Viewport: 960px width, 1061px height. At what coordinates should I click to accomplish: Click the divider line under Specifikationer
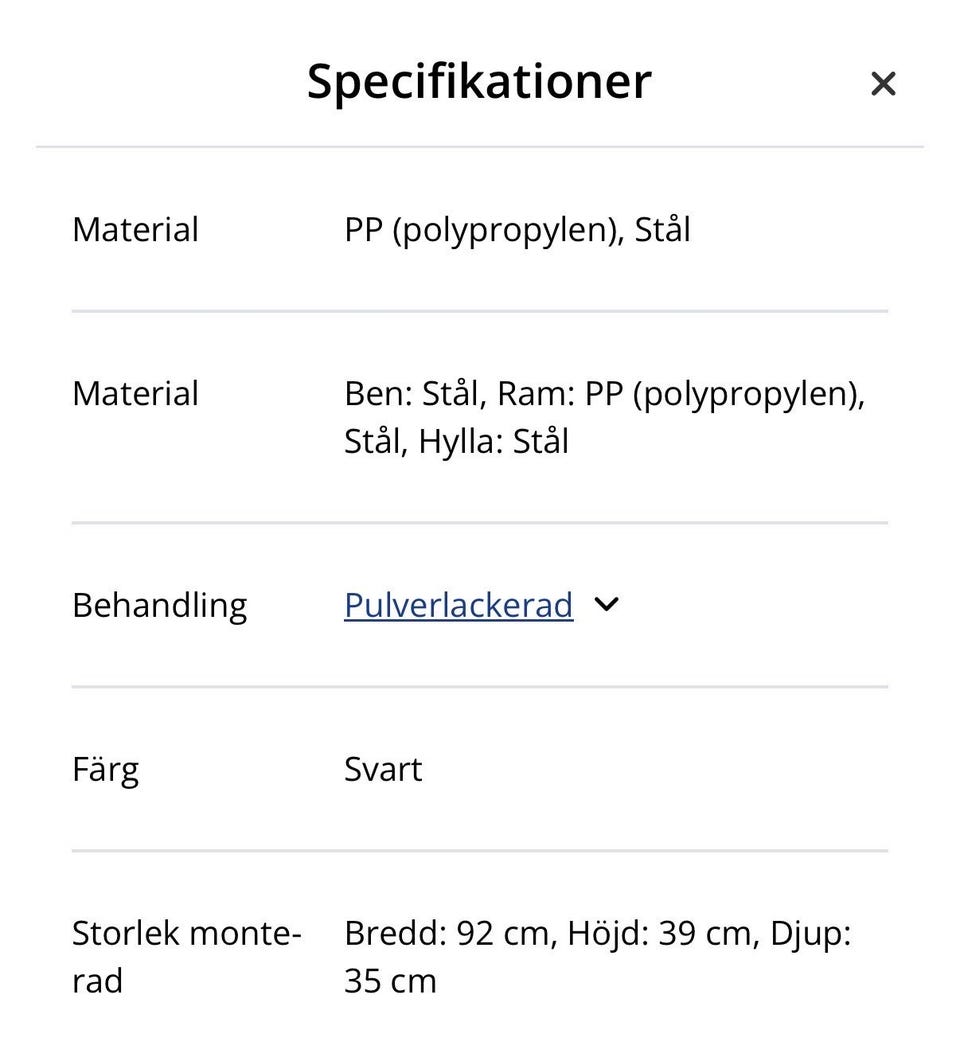click(x=479, y=147)
